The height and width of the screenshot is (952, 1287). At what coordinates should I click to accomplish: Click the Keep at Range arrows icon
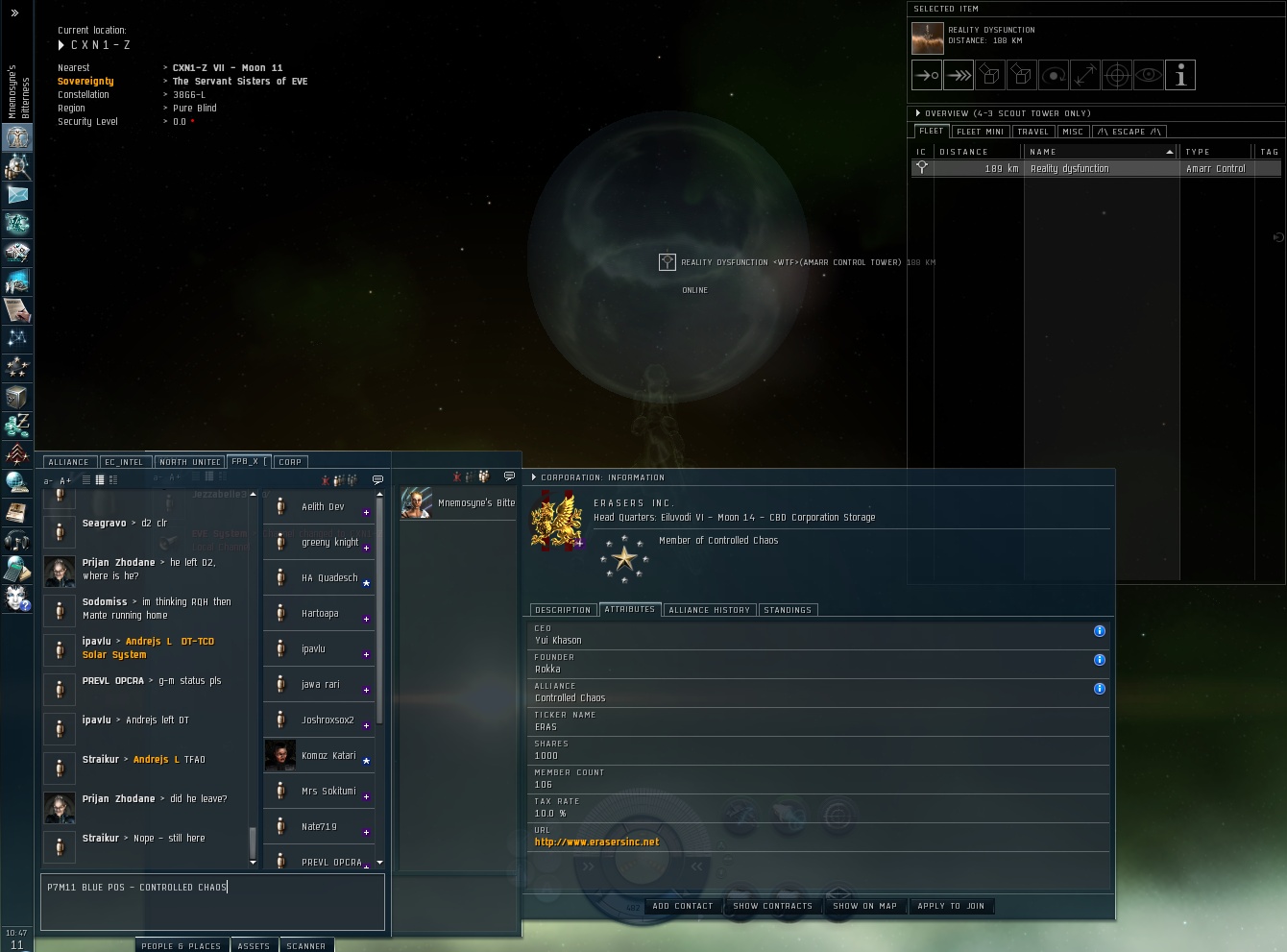coord(1085,75)
